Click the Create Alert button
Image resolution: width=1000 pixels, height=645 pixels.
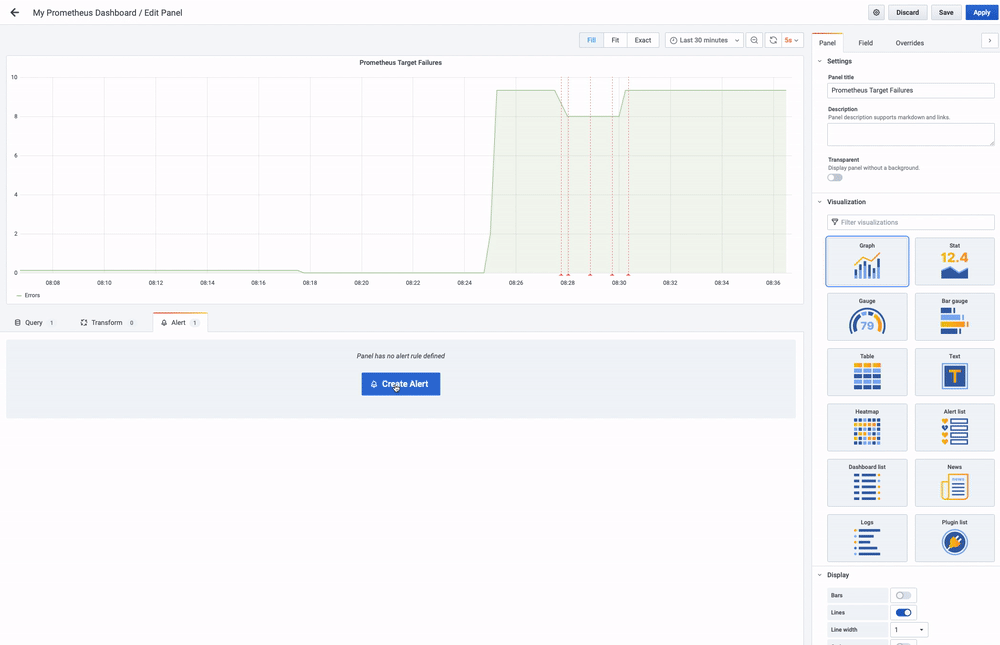point(401,384)
